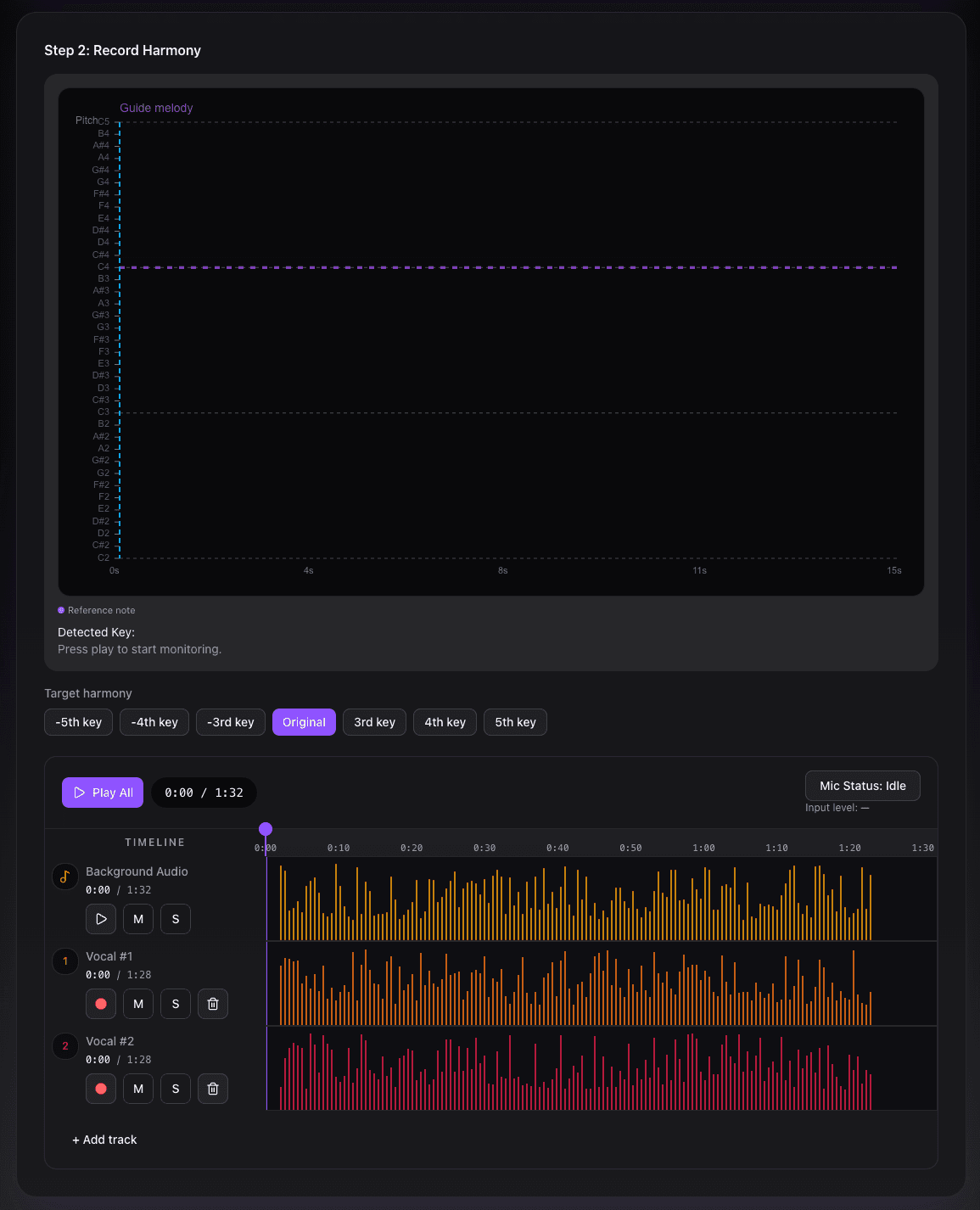Play the Background Audio track
This screenshot has height=1210, width=980.
pyautogui.click(x=100, y=918)
